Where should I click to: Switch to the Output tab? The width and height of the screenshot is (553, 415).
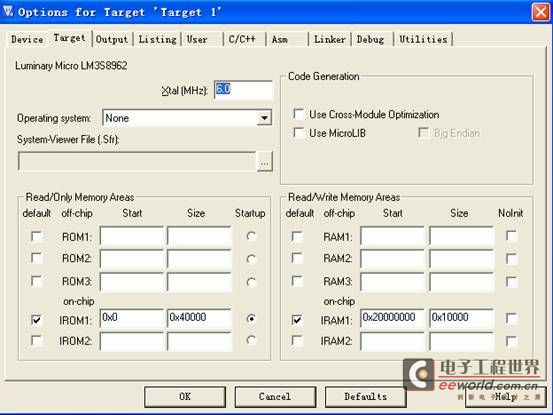click(112, 39)
